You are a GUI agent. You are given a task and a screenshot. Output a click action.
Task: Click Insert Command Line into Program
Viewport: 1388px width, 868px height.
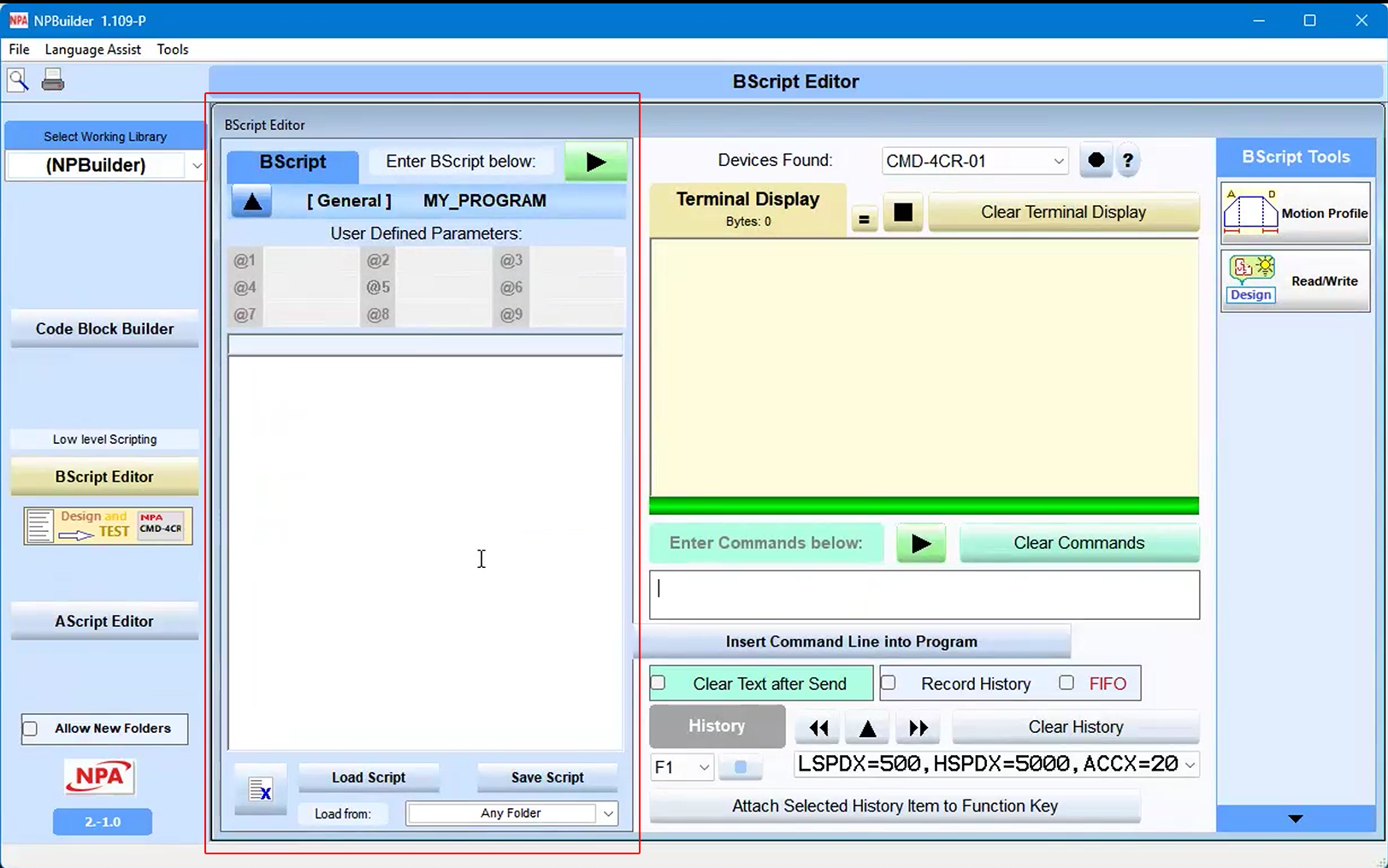tap(852, 641)
